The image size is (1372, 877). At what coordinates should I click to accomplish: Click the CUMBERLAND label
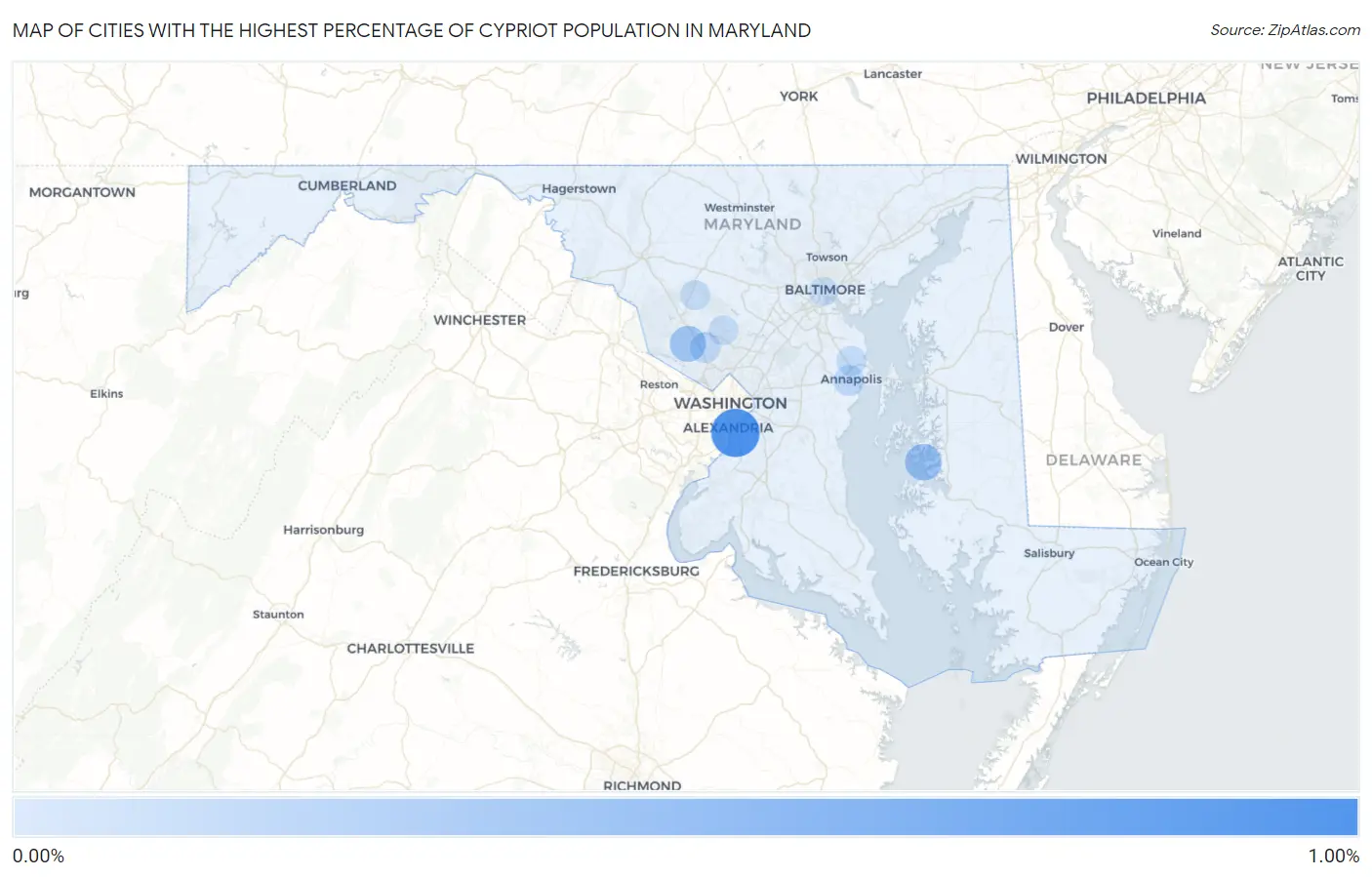pyautogui.click(x=346, y=185)
